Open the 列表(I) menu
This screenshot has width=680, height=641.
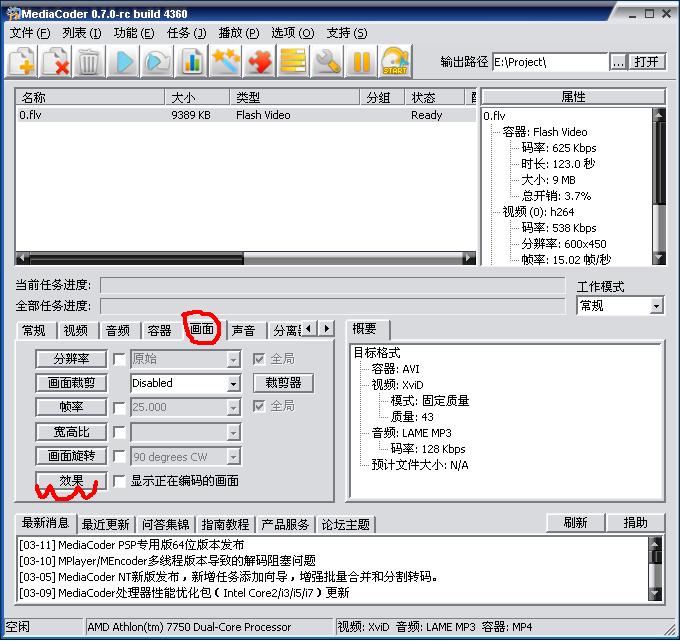[82, 33]
